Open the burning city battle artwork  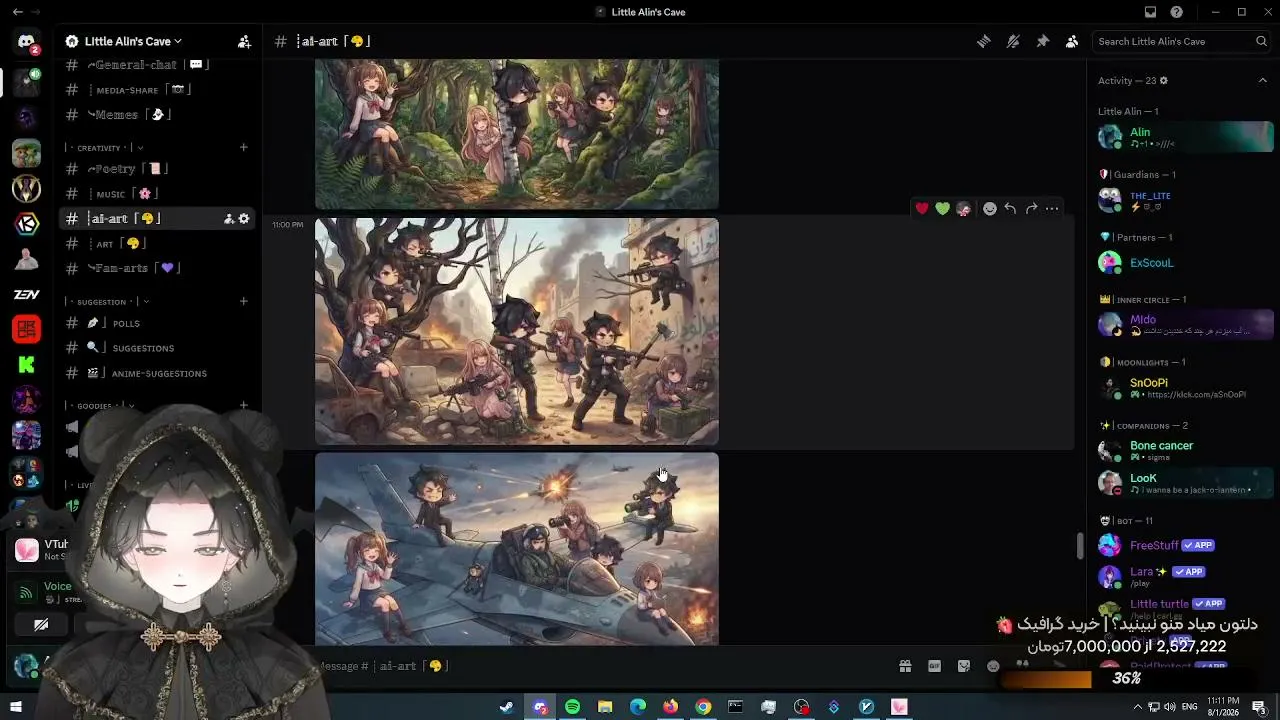517,332
